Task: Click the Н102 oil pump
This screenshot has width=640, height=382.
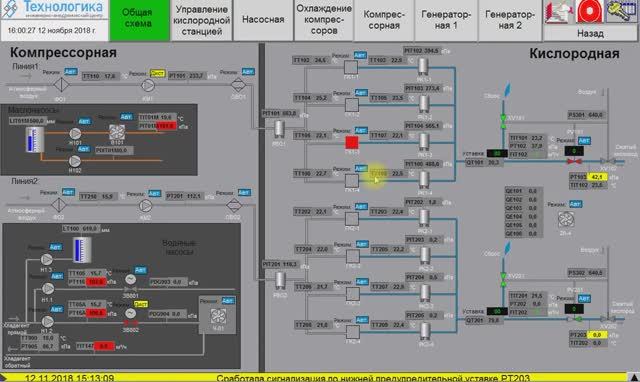Action: point(75,161)
